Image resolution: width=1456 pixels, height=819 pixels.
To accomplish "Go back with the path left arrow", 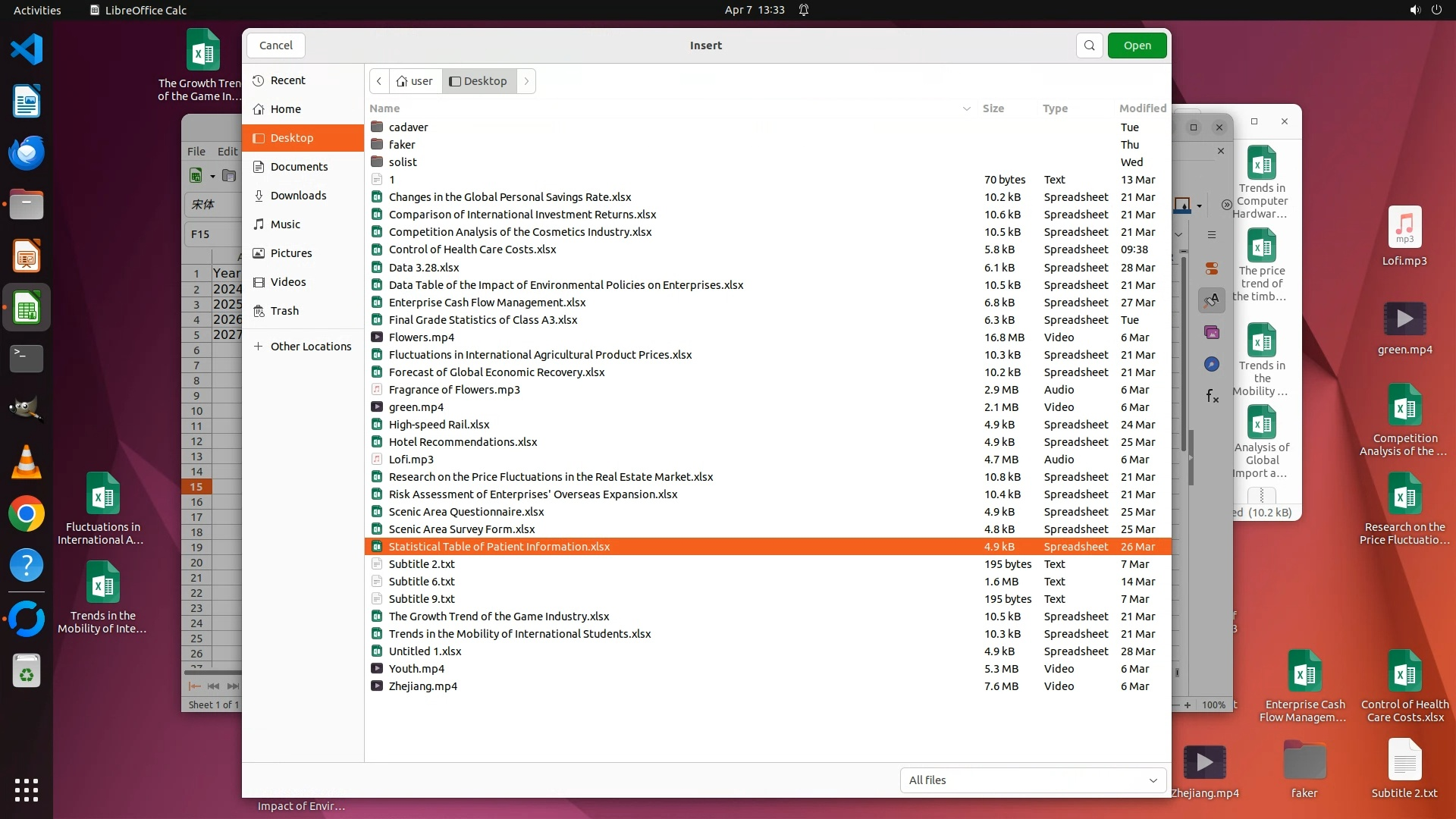I will [379, 81].
